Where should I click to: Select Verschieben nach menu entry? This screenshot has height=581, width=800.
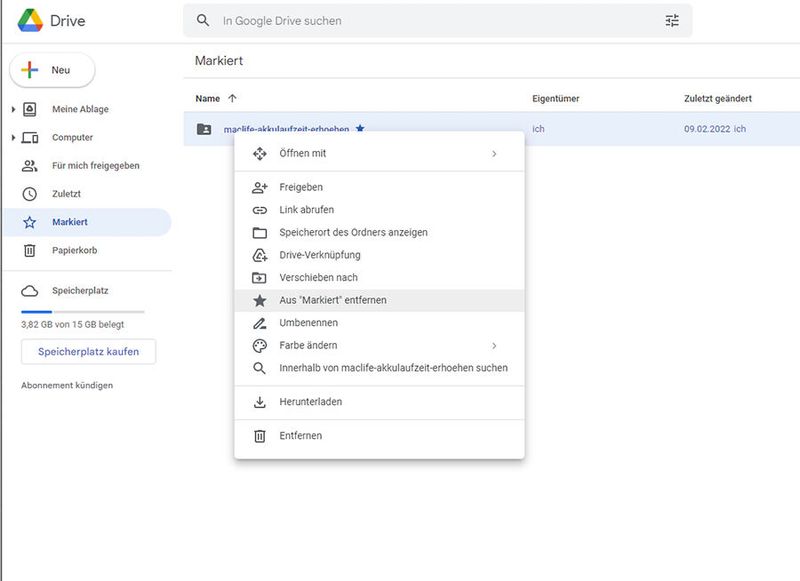[318, 278]
